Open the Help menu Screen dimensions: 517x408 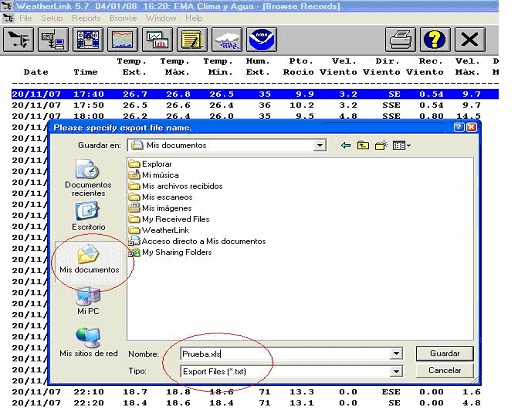coord(194,18)
